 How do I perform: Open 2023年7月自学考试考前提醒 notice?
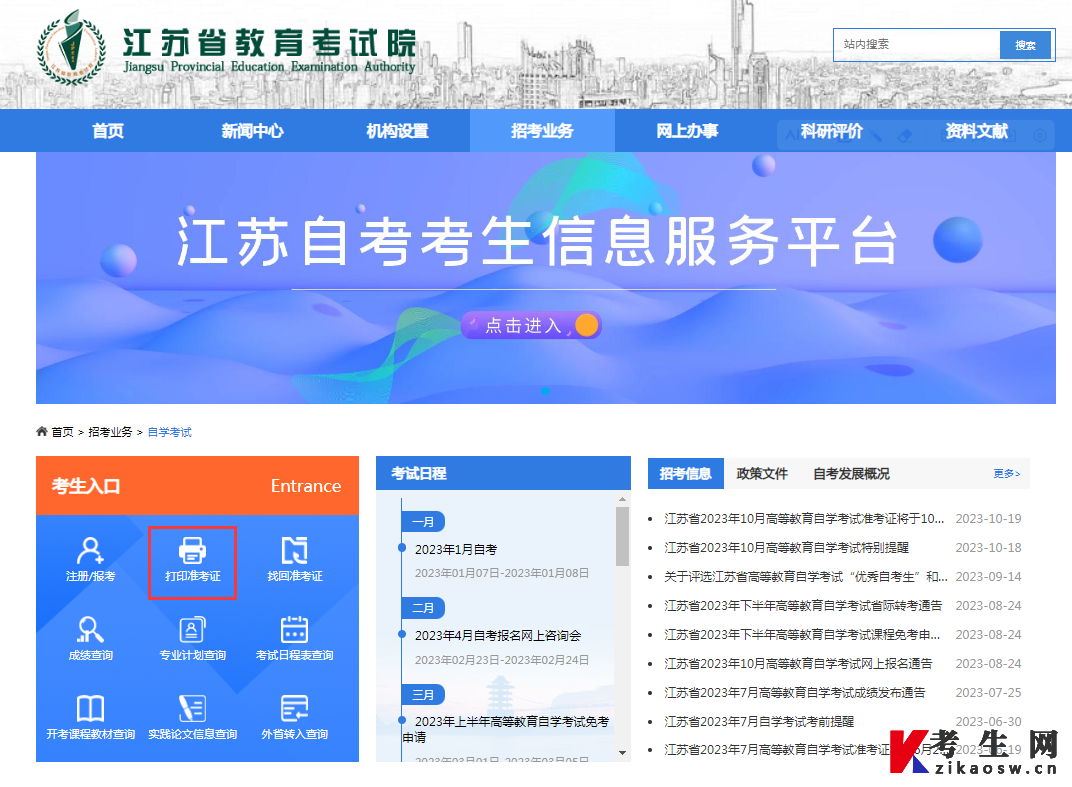coord(759,721)
